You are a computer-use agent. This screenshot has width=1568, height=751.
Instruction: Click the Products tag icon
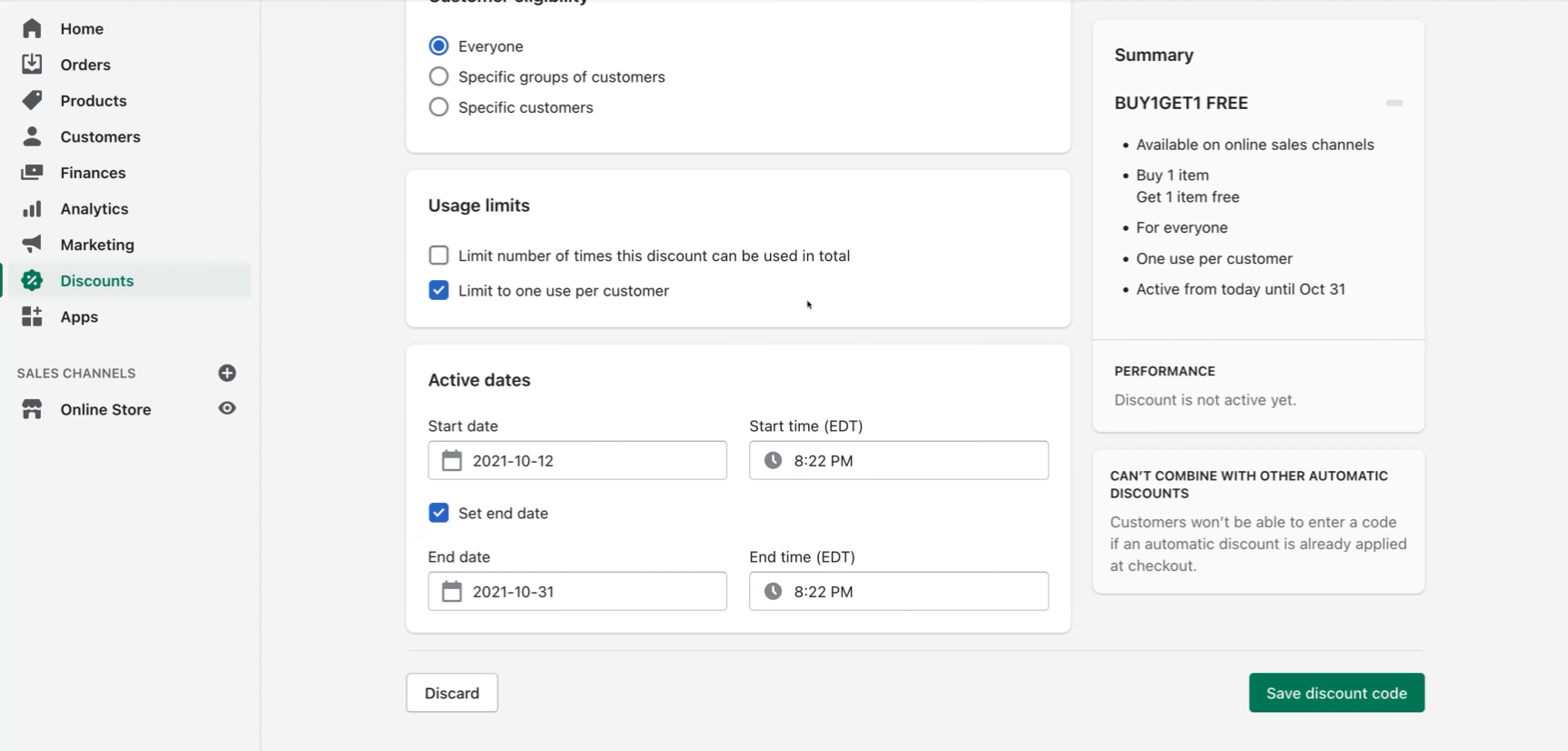point(32,100)
